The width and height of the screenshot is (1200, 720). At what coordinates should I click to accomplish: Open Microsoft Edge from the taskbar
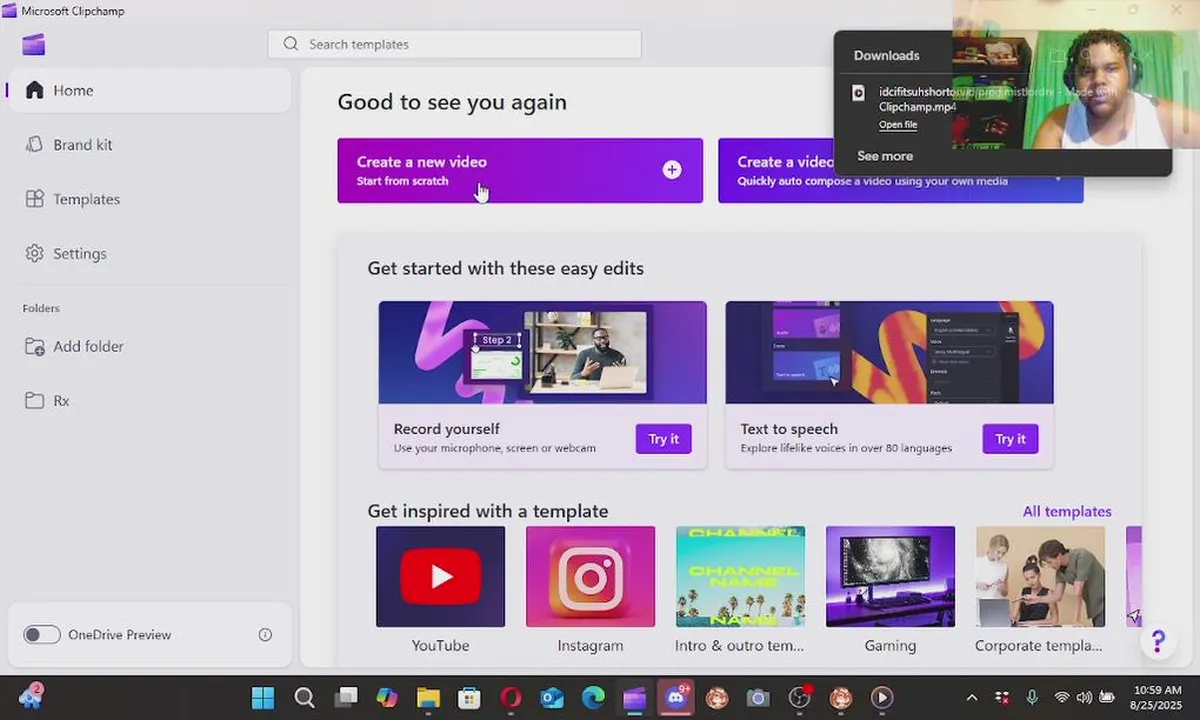(594, 698)
